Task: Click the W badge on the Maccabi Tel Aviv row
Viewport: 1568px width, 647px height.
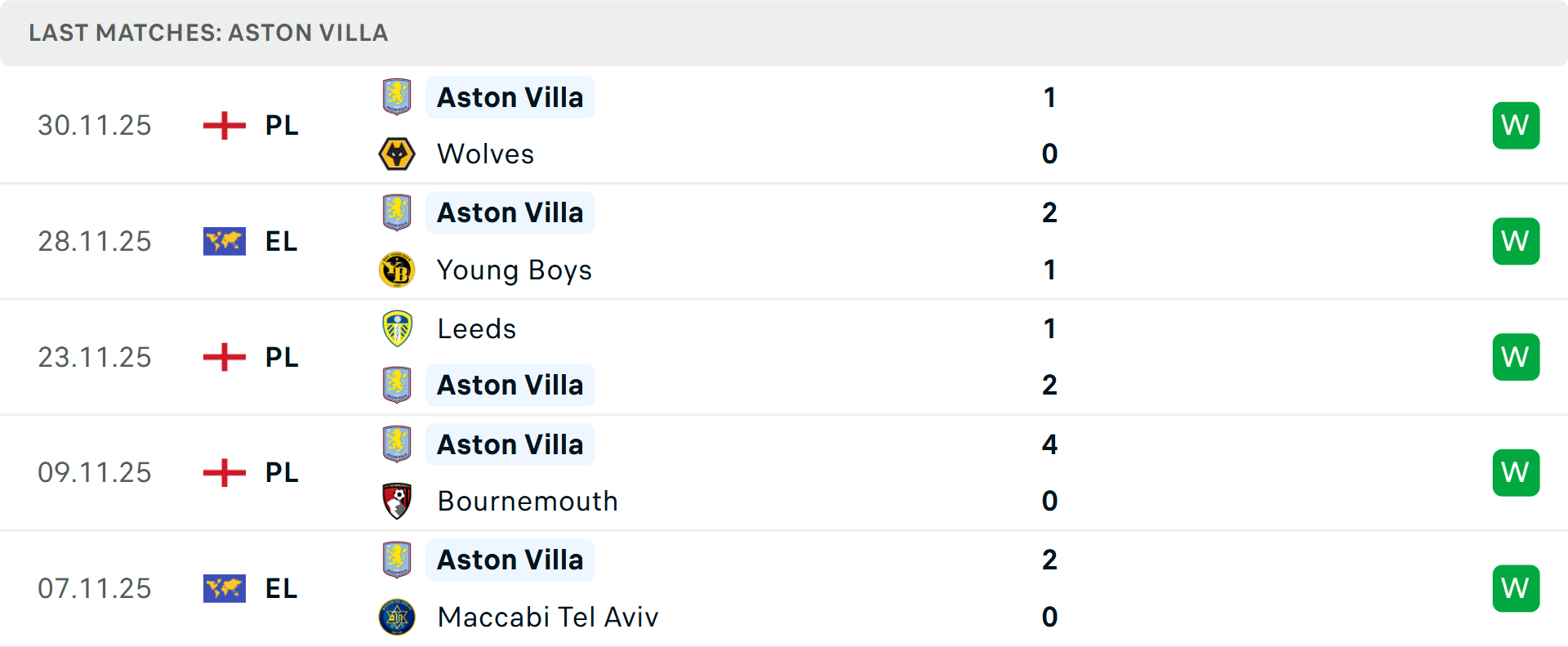Action: (1516, 588)
